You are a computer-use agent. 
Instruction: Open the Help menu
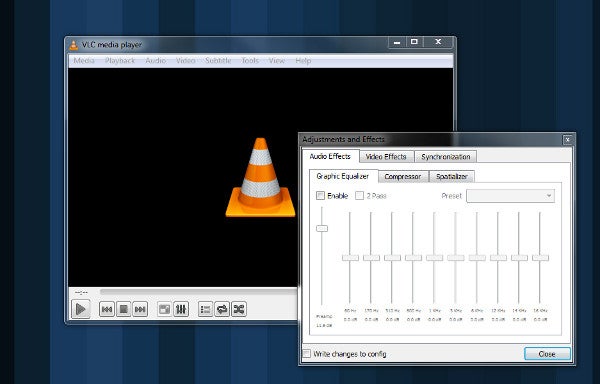click(x=303, y=61)
